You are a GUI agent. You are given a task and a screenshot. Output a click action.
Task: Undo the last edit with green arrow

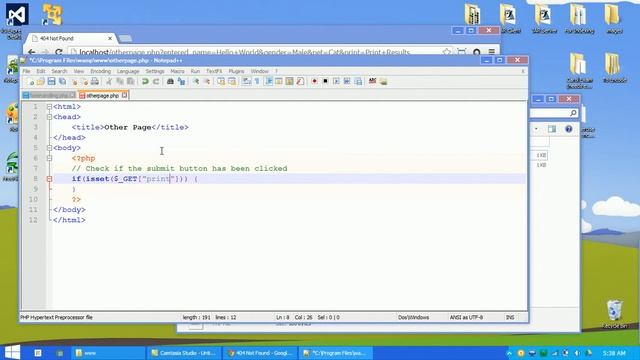click(x=145, y=82)
